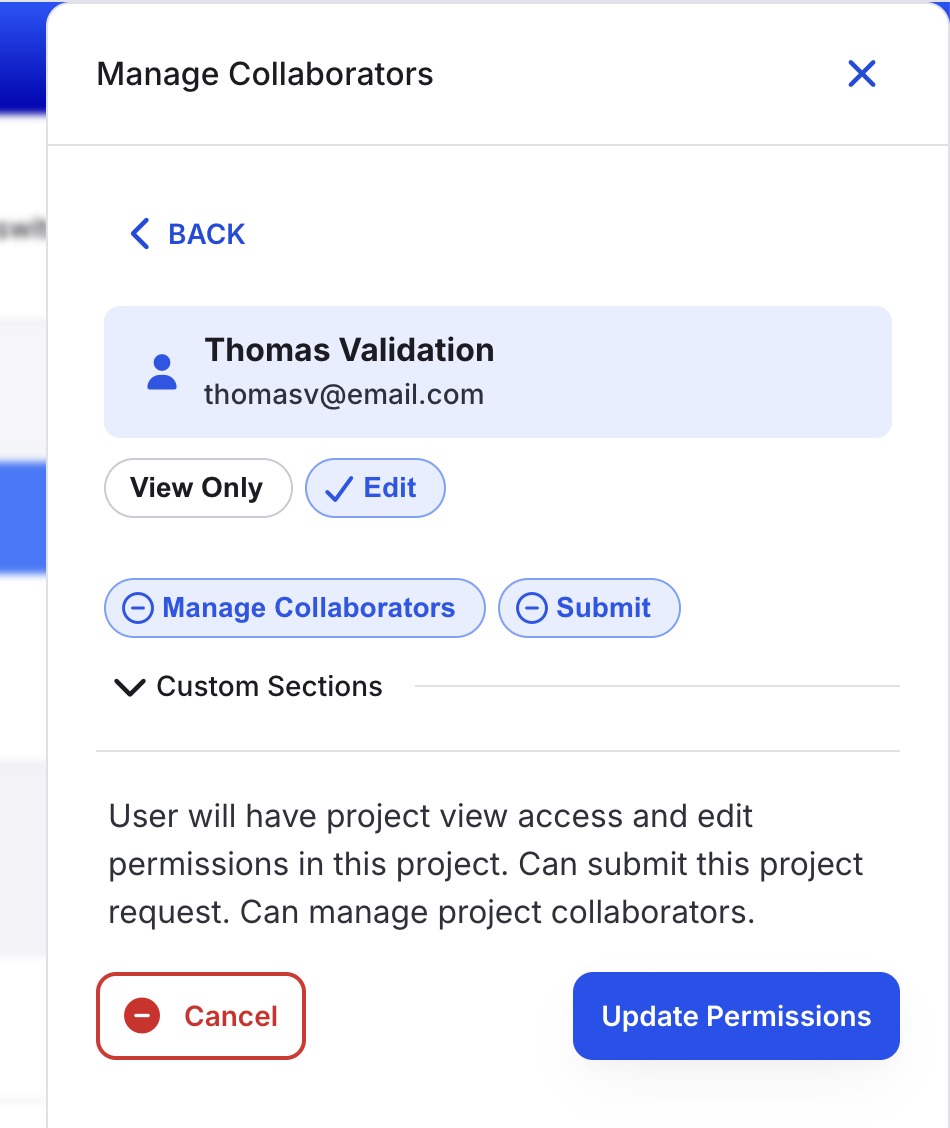The image size is (950, 1128).
Task: Click the Cancel button
Action: (201, 1016)
